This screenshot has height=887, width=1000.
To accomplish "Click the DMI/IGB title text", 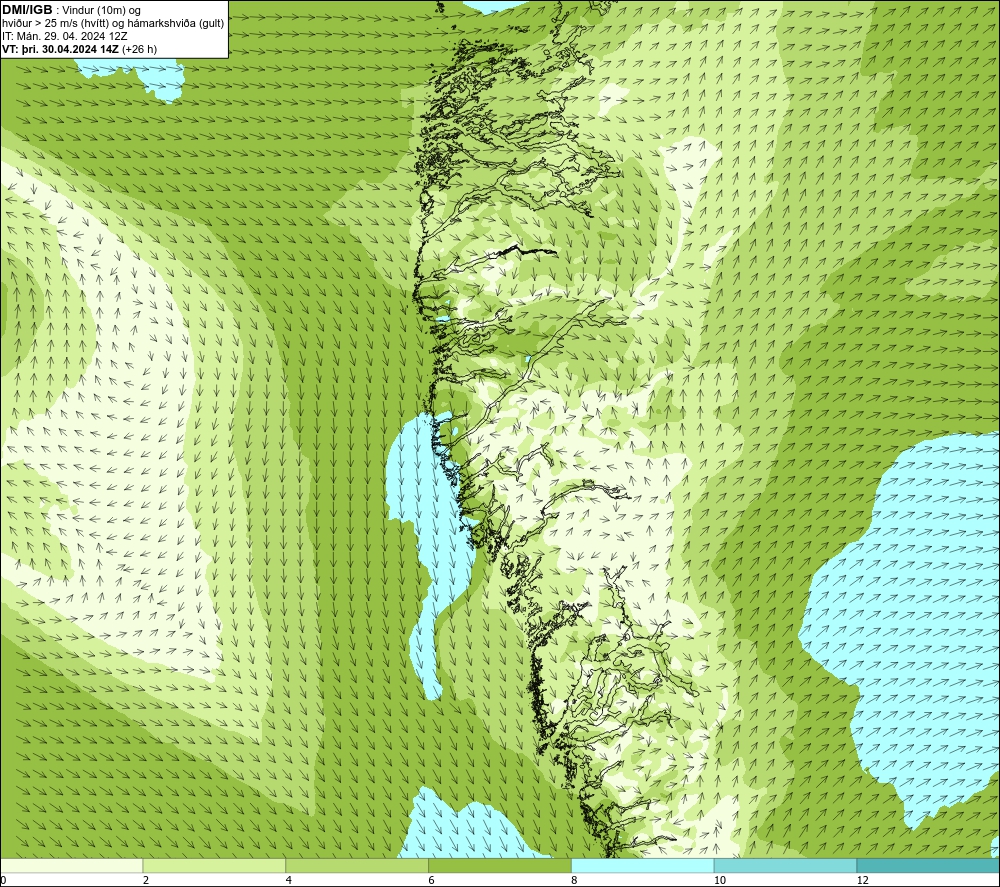I will pyautogui.click(x=27, y=10).
